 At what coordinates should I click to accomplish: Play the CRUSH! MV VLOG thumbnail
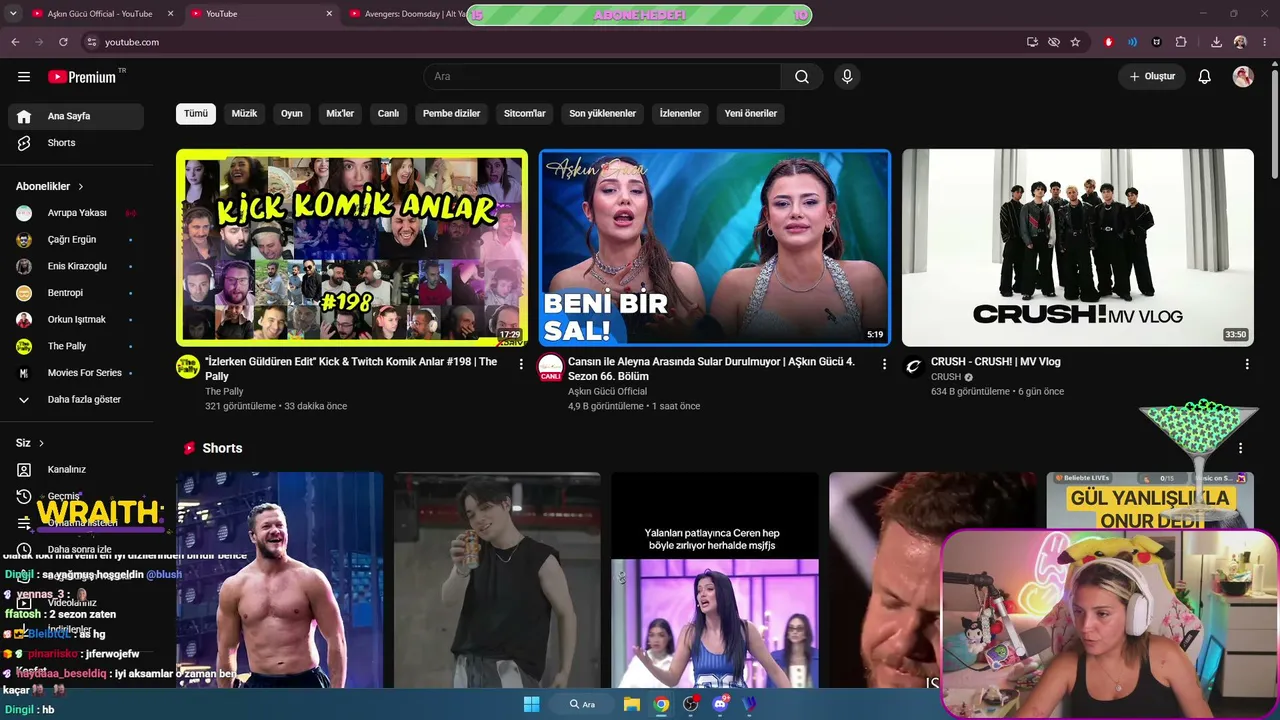pos(1078,248)
